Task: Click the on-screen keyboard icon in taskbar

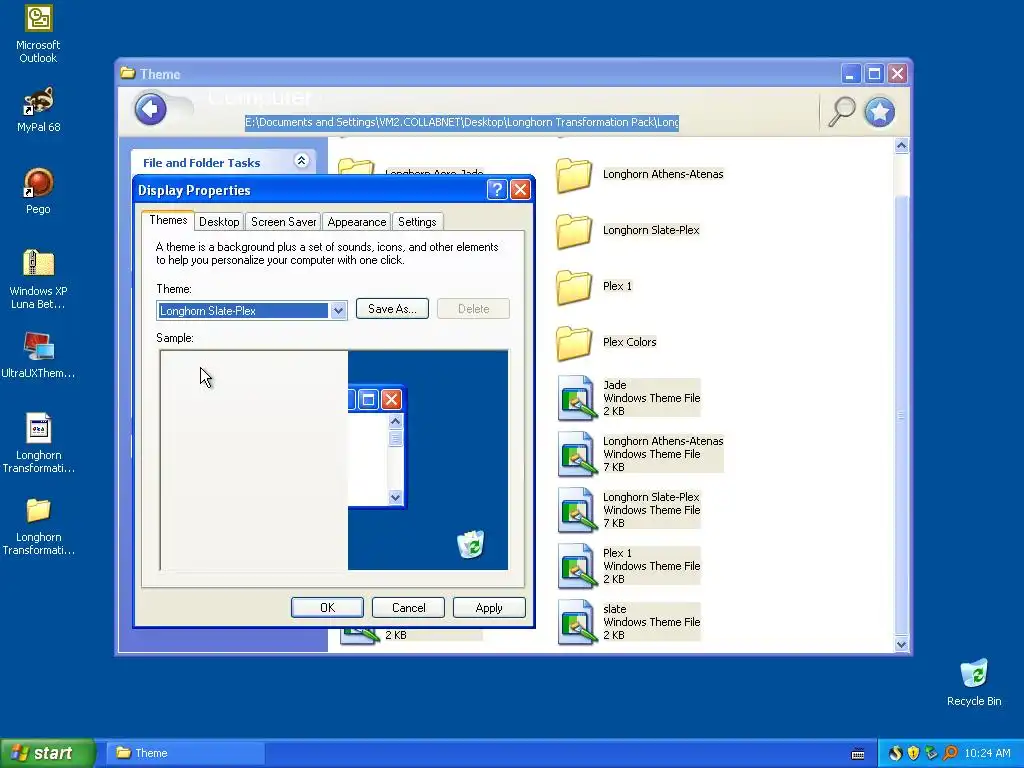Action: coord(858,754)
